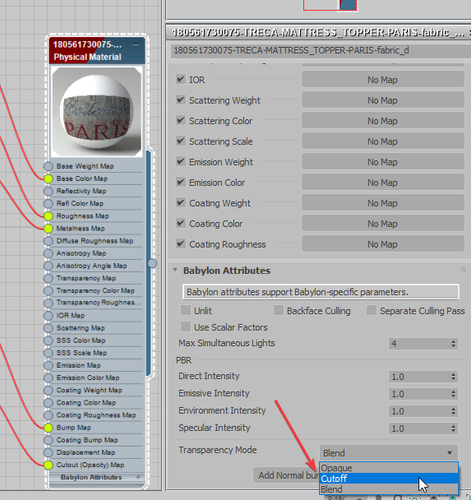Click the SSS Scale Map socket
This screenshot has height=500, width=471.
click(48, 353)
